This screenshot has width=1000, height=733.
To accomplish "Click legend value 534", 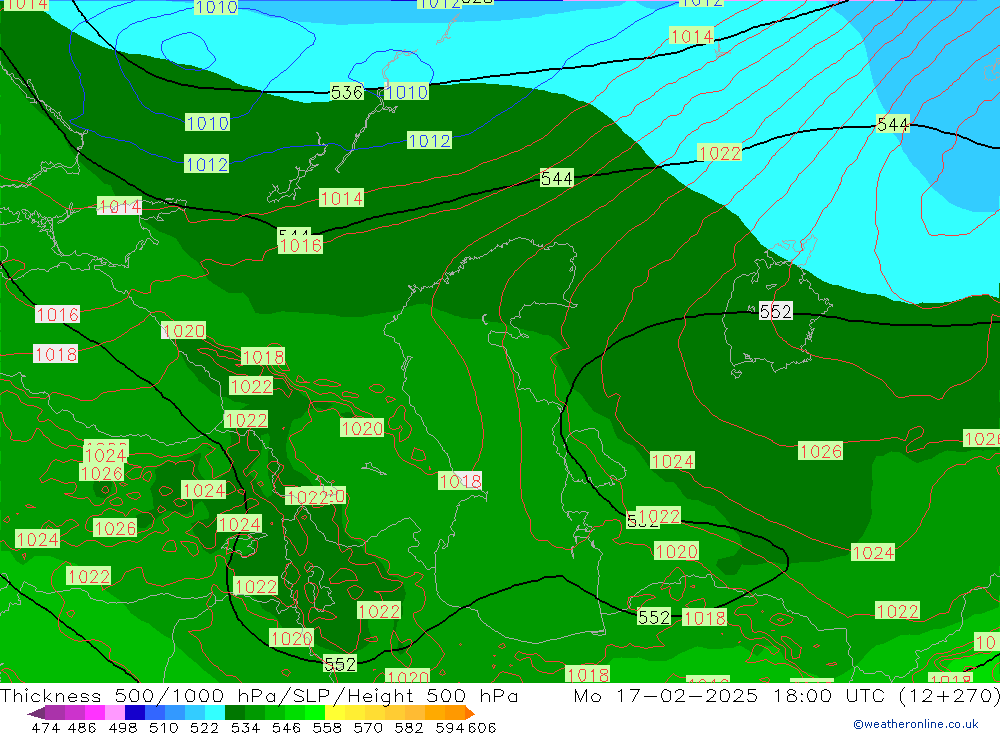I will [245, 727].
